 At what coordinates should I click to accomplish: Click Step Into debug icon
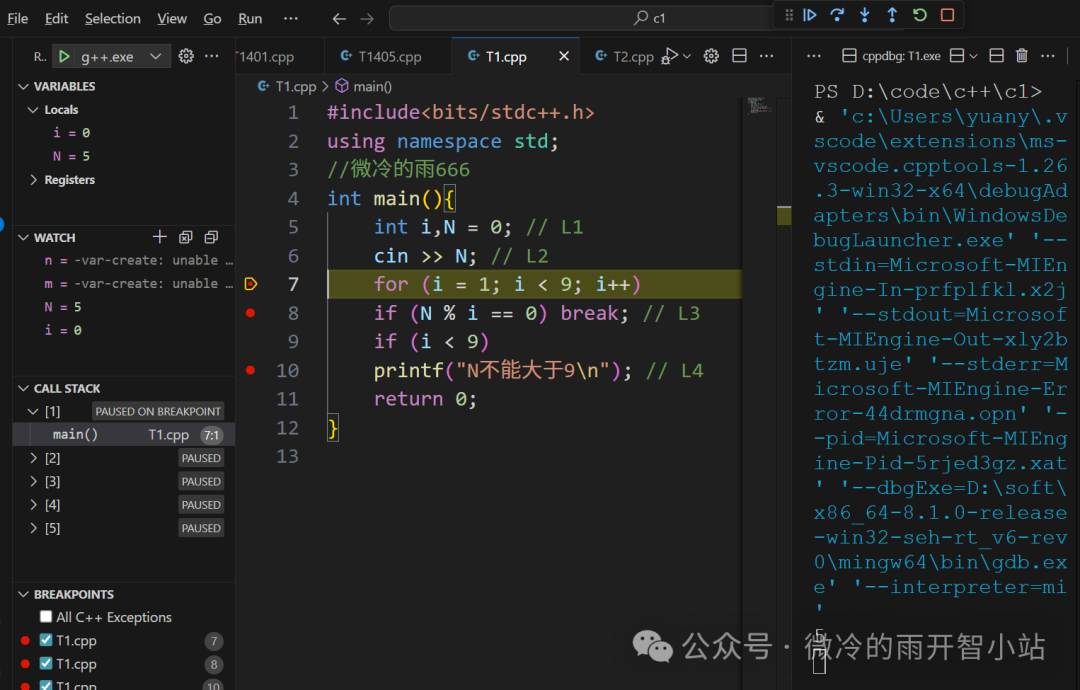point(864,15)
